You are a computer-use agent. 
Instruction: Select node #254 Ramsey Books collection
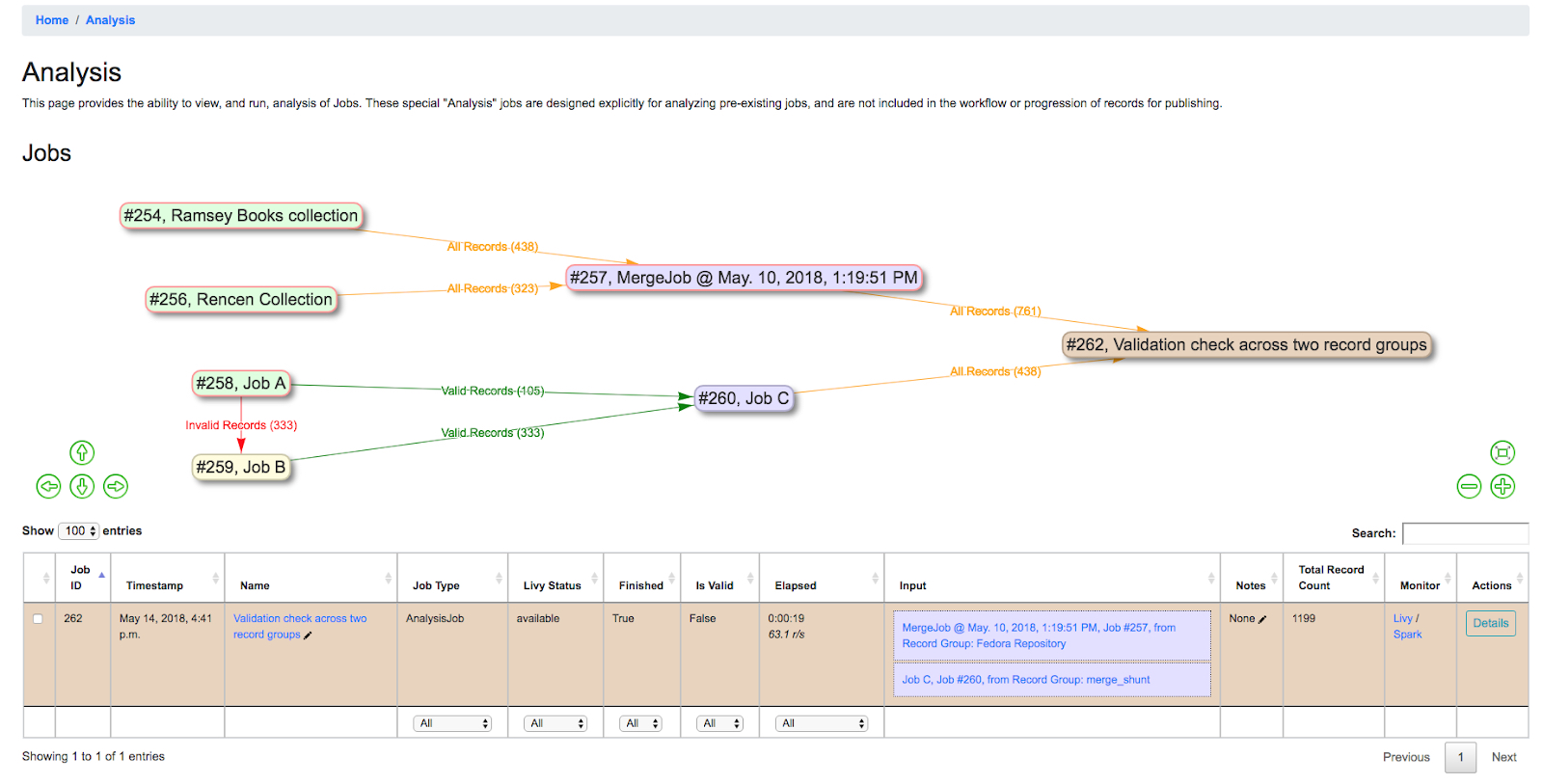pyautogui.click(x=240, y=216)
